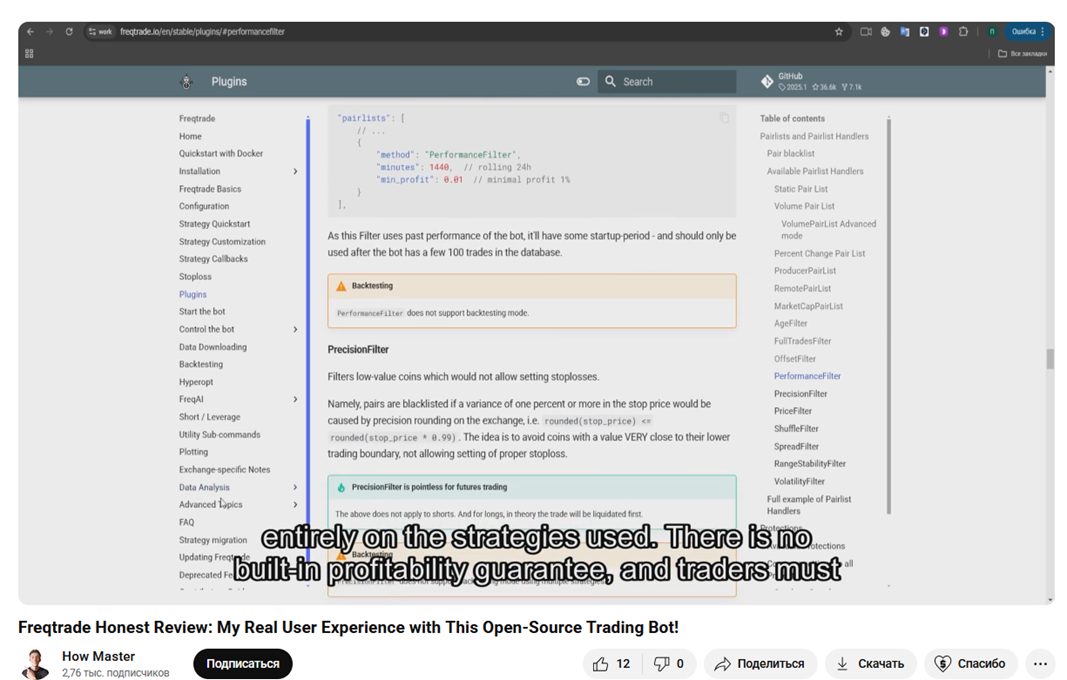
Task: Open Quickstart with Docker page
Action: (221, 154)
